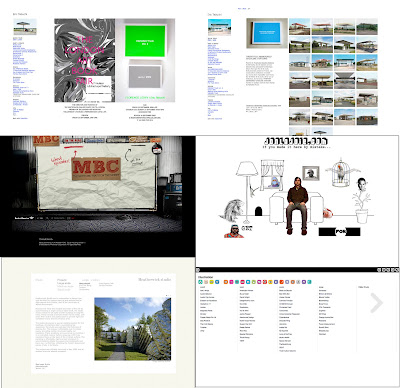Click the porcupine drawing beside the lamp
Viewport: 400px width, 388px height.
pos(232,211)
